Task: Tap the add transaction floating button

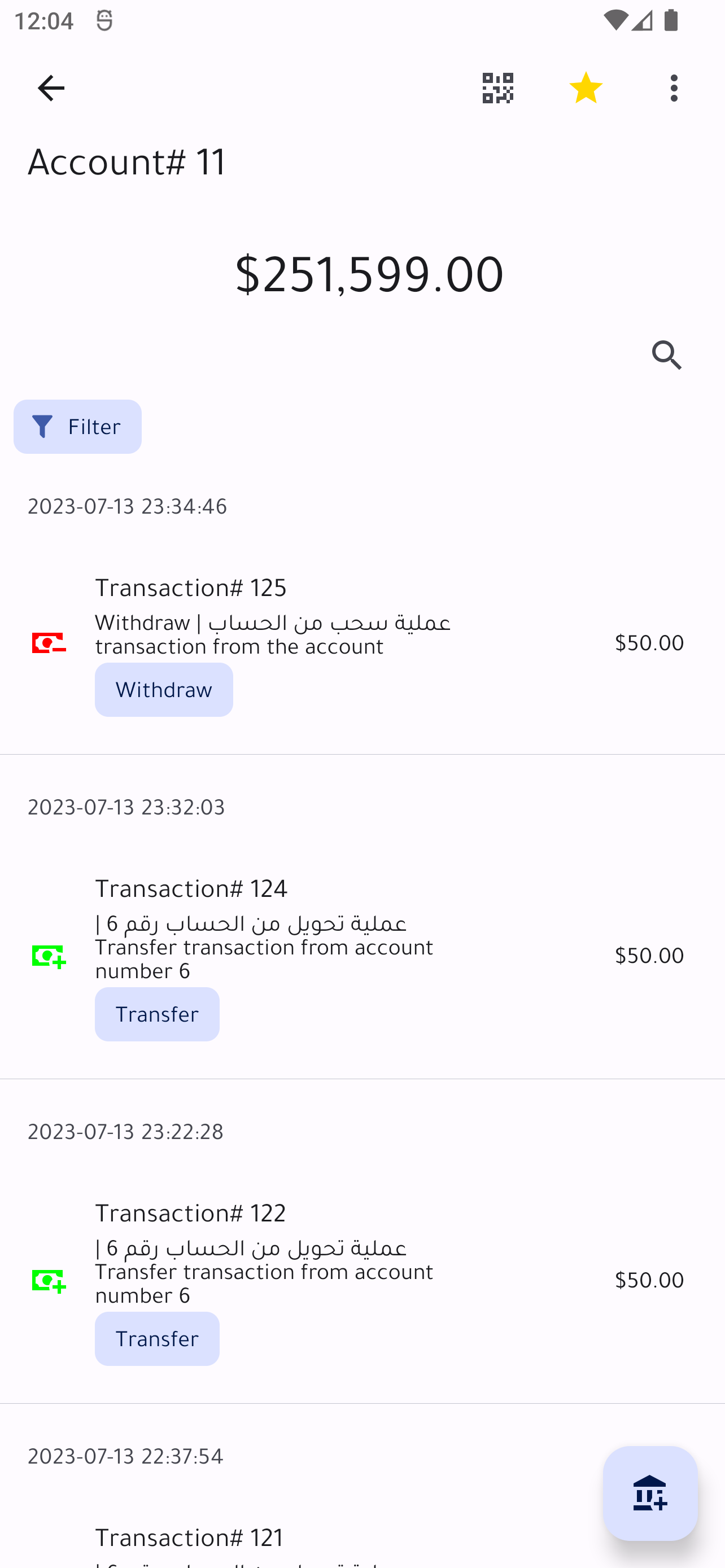Action: 649,1493
